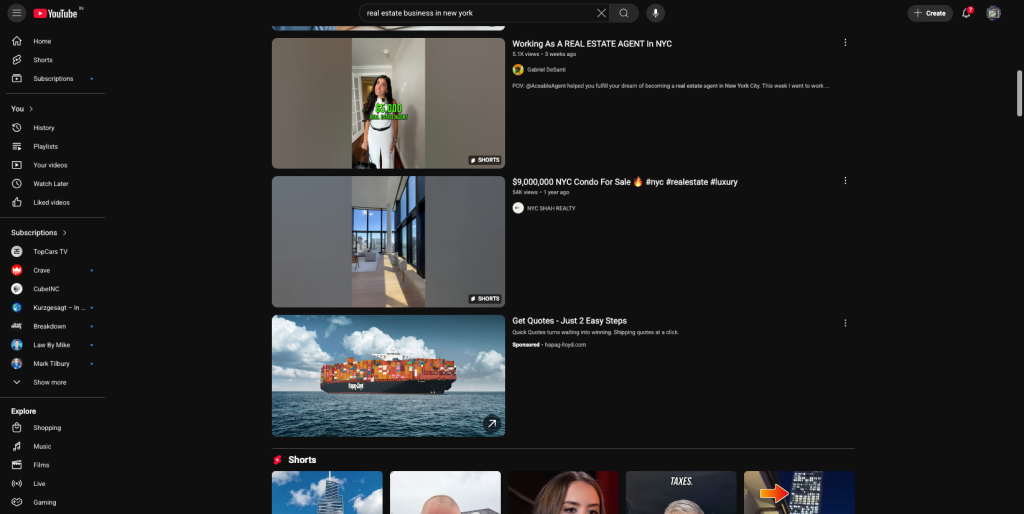The width and height of the screenshot is (1024, 514).
Task: Start voice search with microphone icon
Action: [x=655, y=13]
